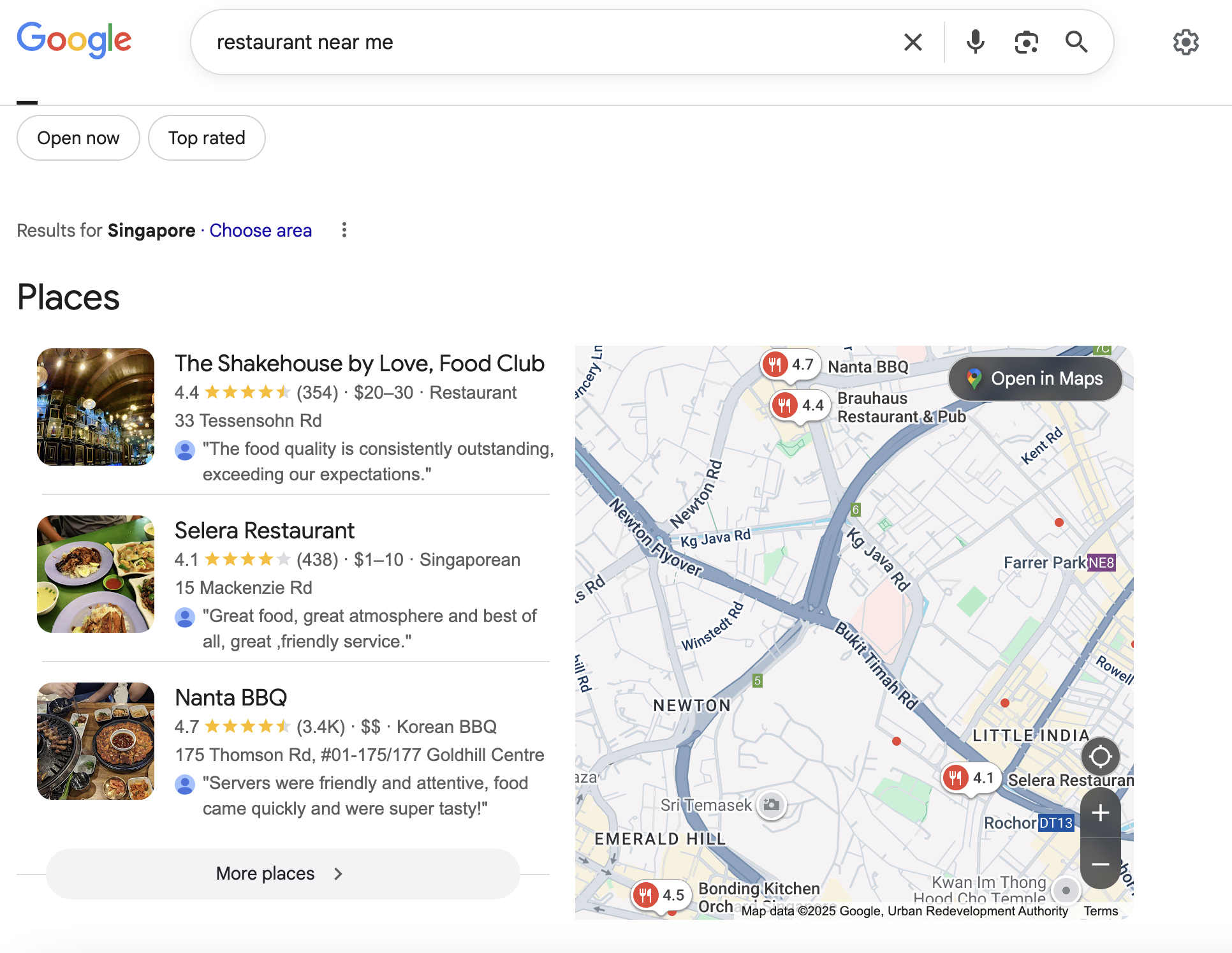Click the Shakehouse 4.4 star rating row
1232x953 pixels.
tap(346, 393)
